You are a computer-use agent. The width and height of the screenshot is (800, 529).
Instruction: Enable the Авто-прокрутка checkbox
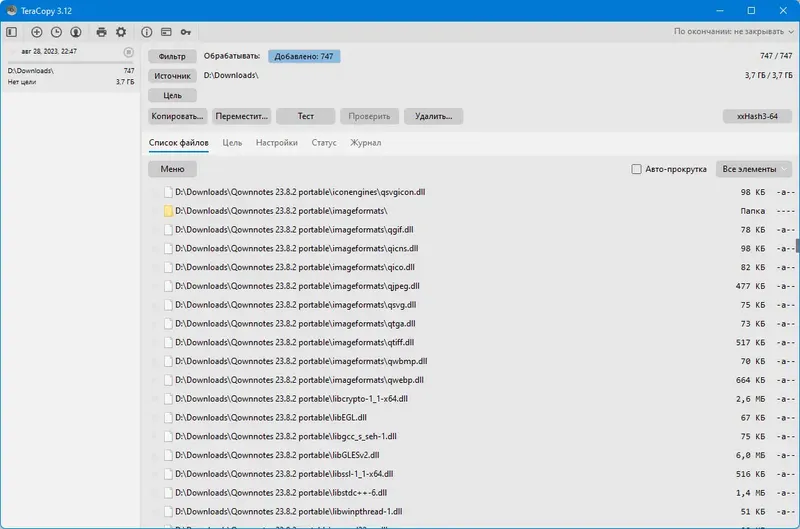click(636, 169)
